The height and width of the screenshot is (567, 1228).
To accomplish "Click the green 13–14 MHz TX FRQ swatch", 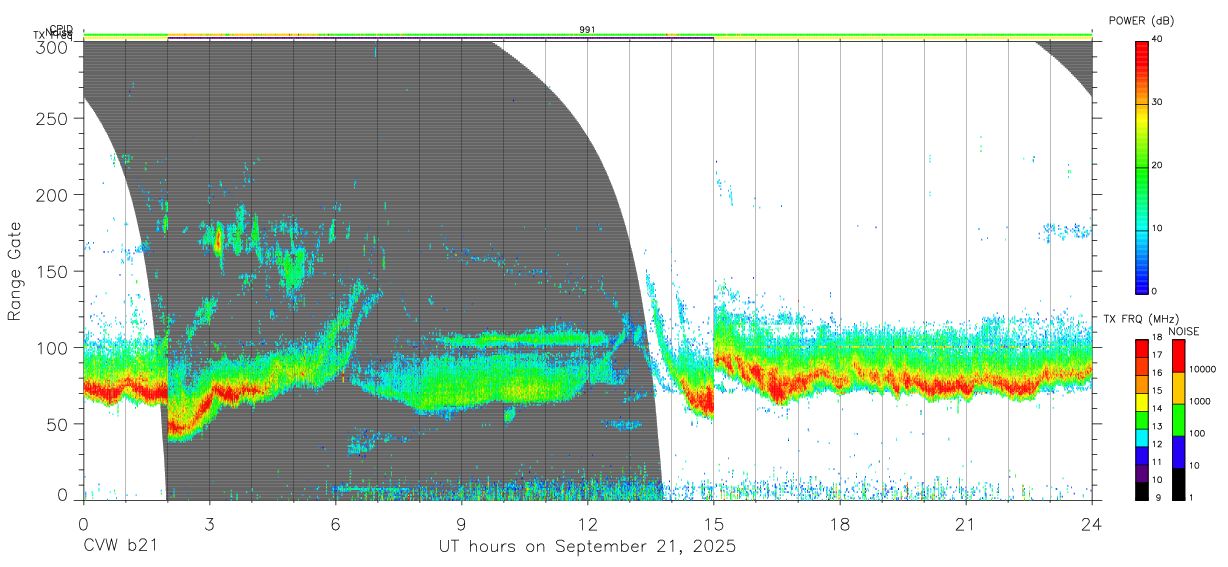I will point(1141,420).
